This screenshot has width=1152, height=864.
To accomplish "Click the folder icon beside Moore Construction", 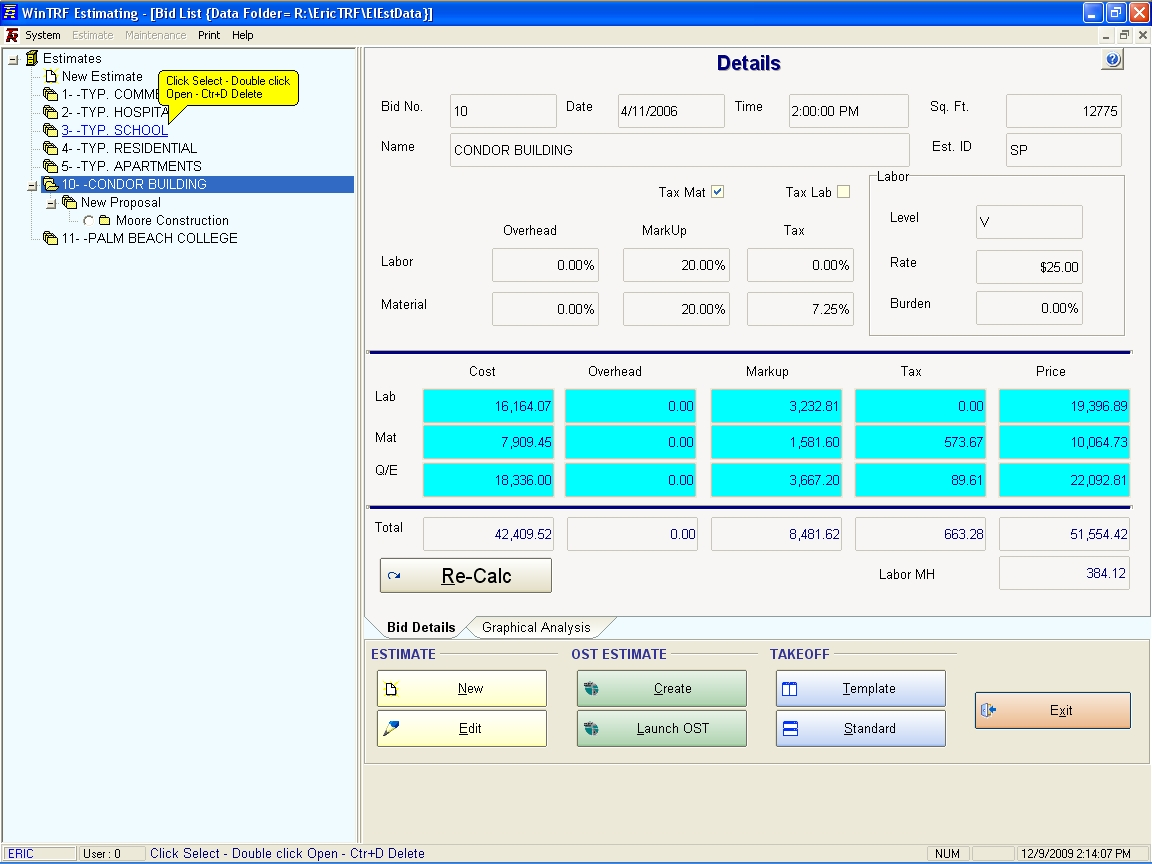I will pyautogui.click(x=105, y=221).
